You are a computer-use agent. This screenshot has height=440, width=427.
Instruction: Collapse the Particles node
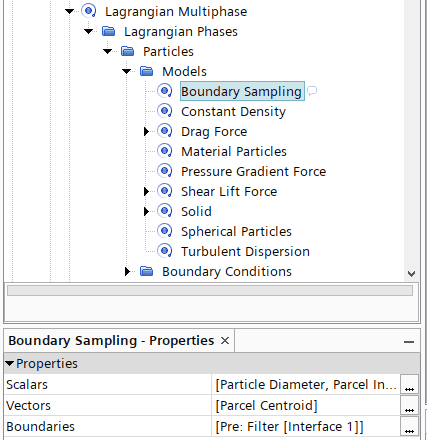pyautogui.click(x=108, y=51)
